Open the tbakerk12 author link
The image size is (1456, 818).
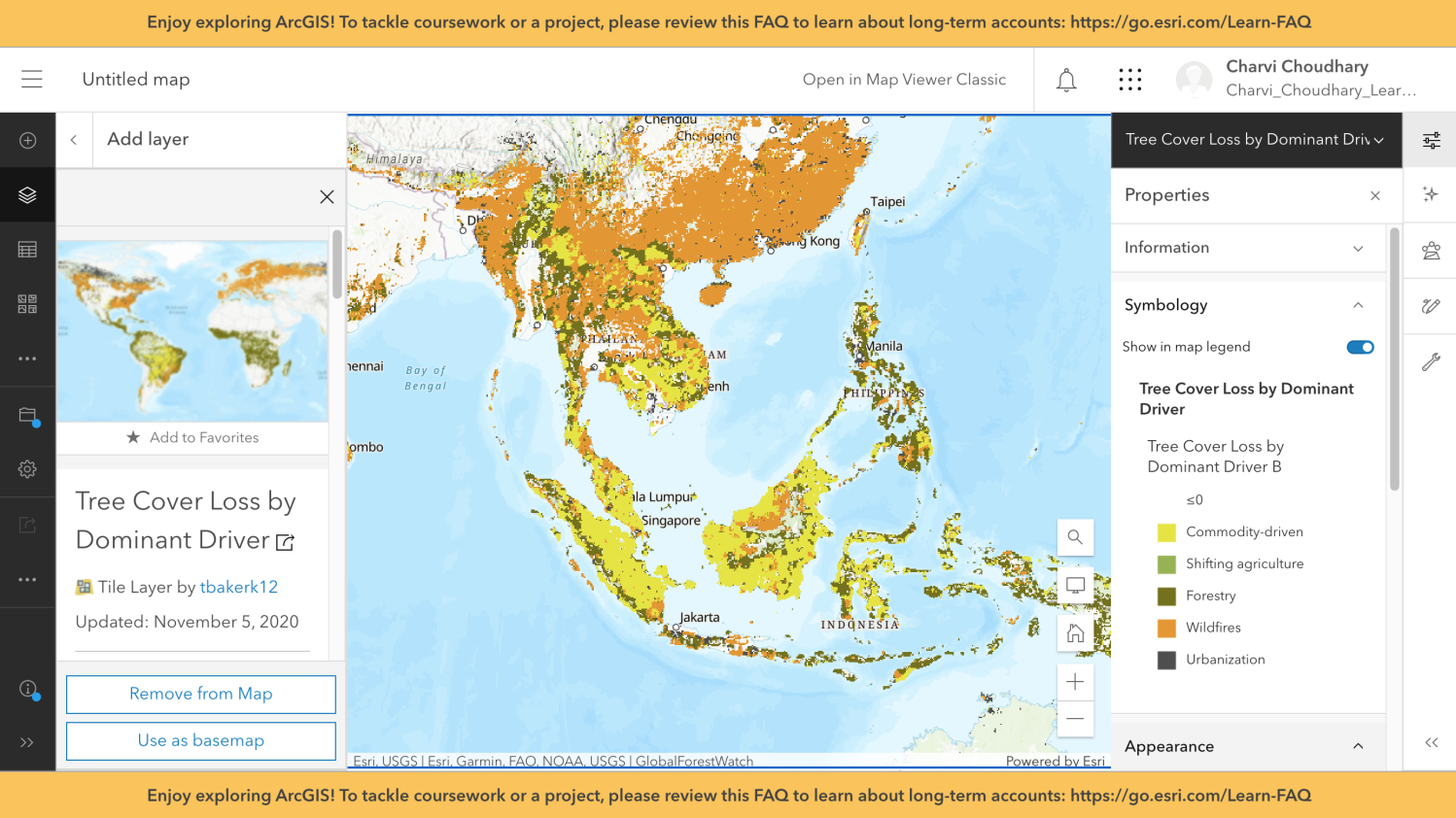point(239,587)
